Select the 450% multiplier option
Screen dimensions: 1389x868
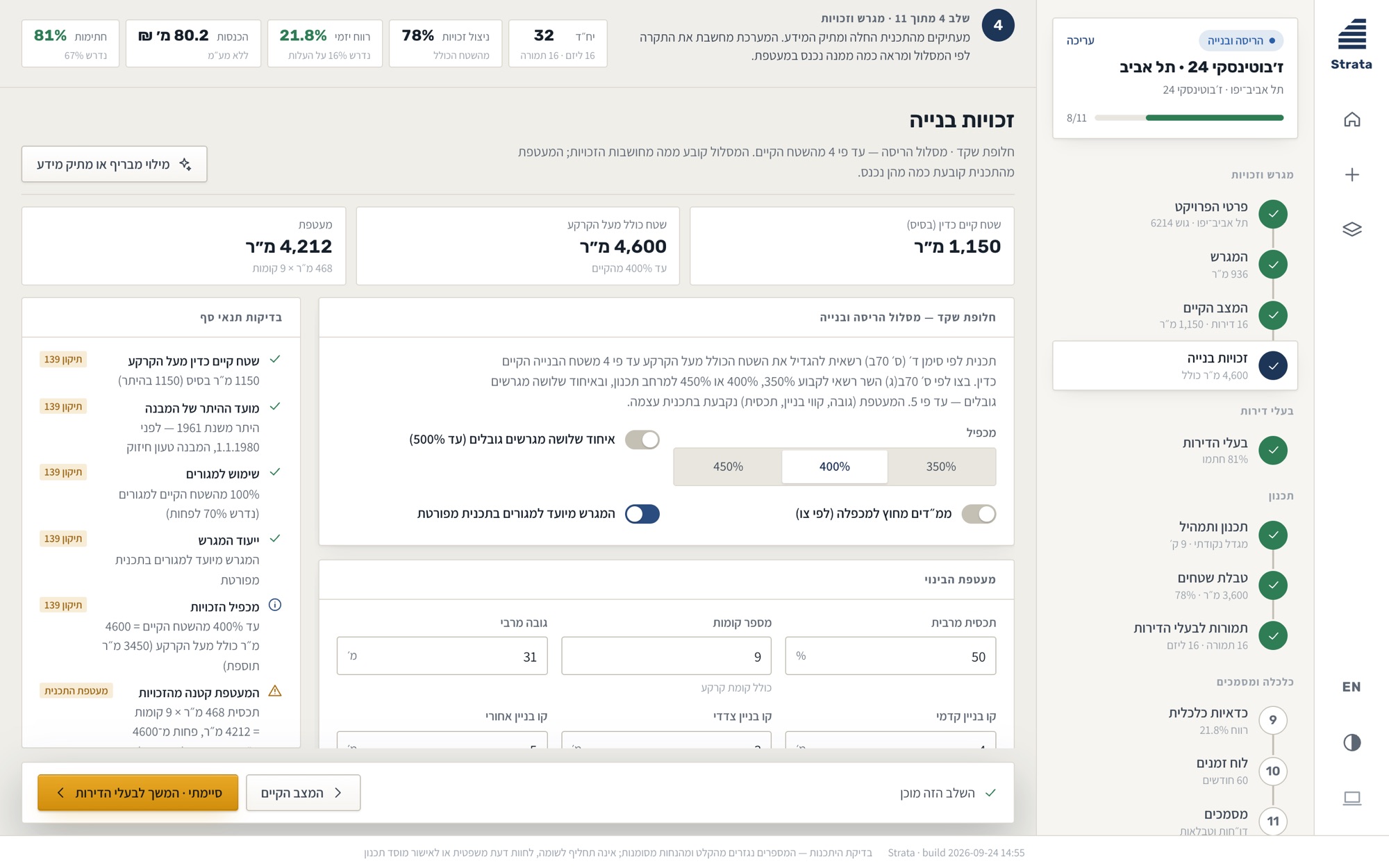(x=728, y=467)
